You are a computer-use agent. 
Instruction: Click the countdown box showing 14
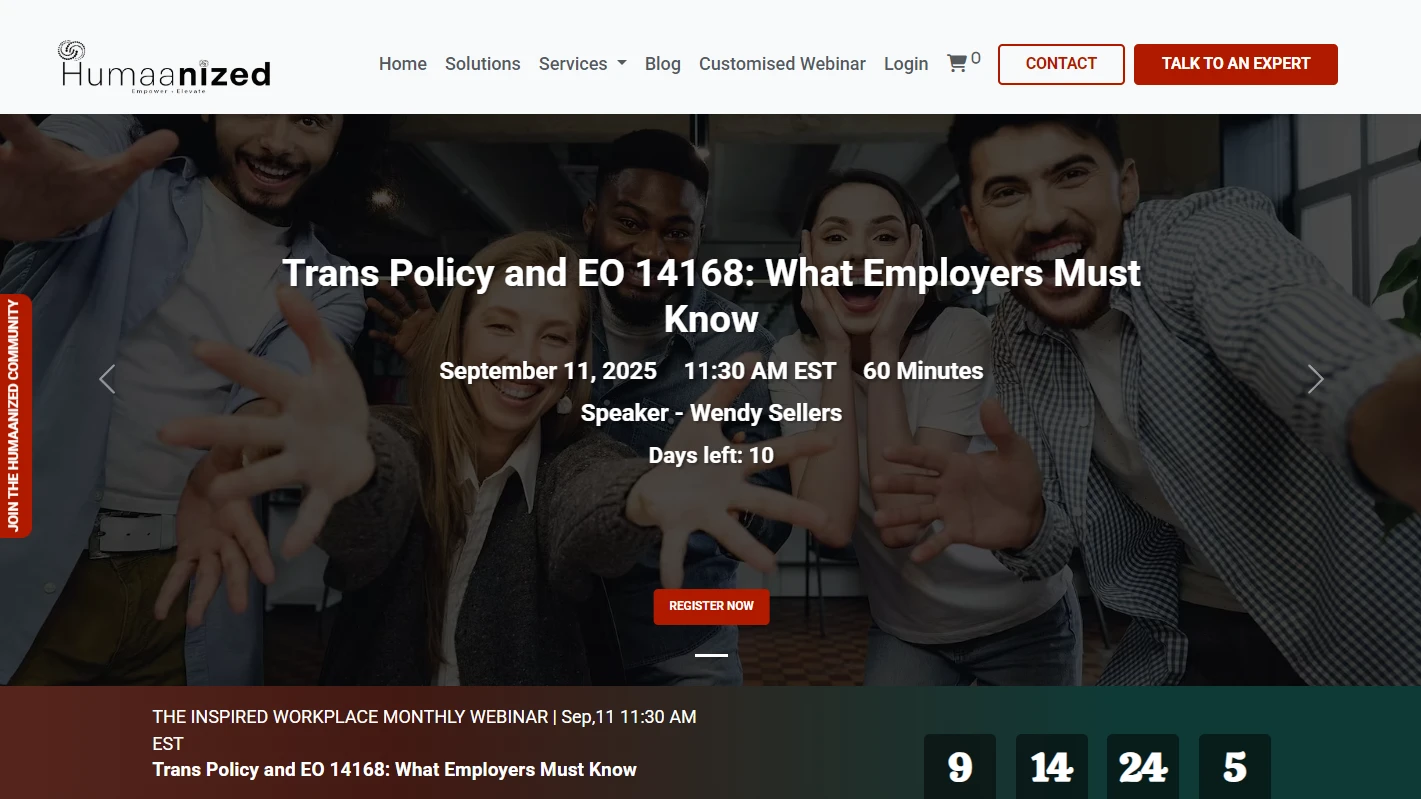(x=1051, y=767)
